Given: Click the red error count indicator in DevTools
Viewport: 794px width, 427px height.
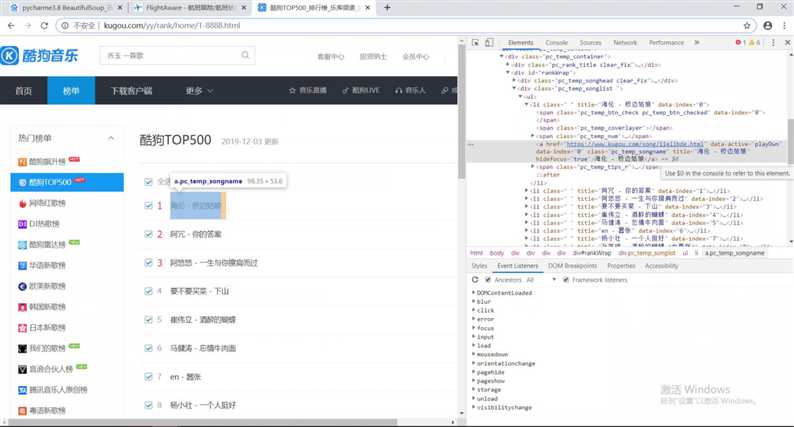Looking at the screenshot, I should (740, 43).
